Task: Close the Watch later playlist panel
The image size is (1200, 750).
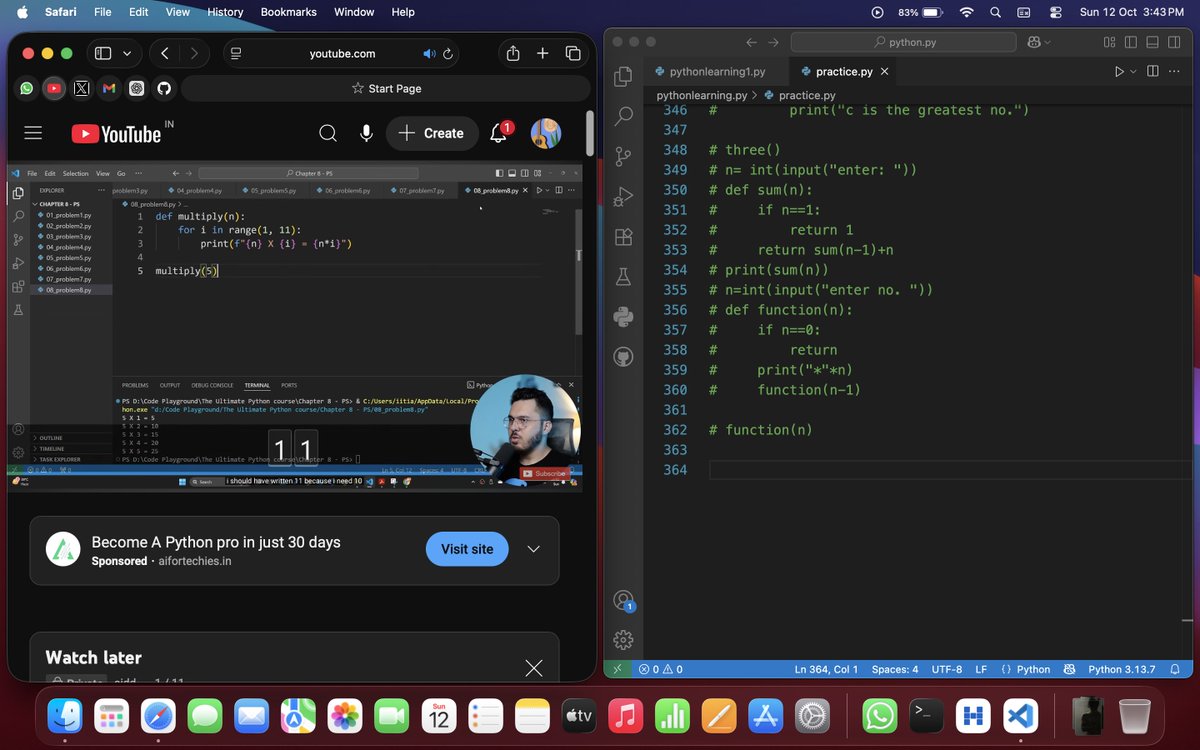Action: [x=534, y=668]
